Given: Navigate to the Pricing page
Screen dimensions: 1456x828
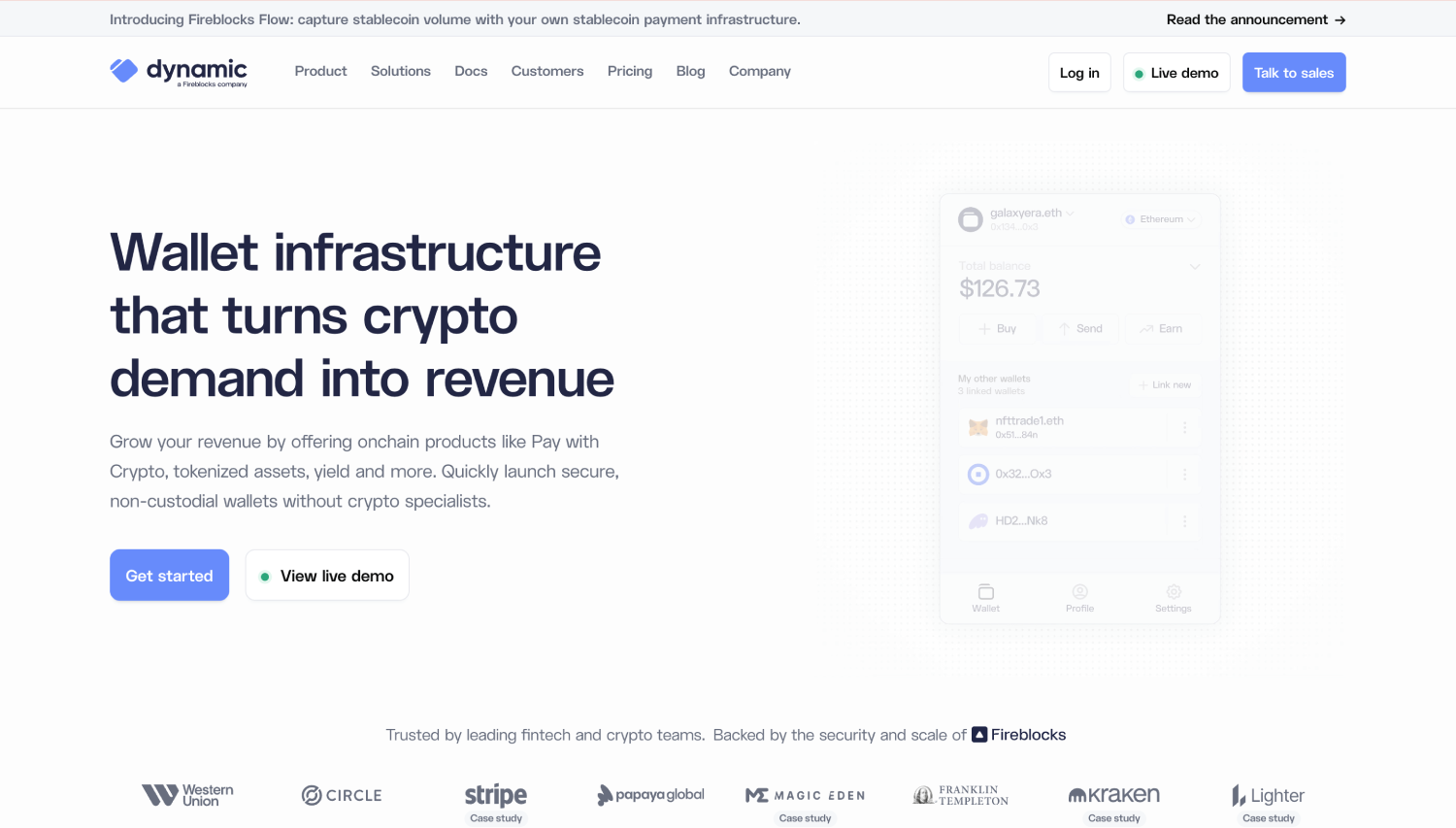Looking at the screenshot, I should [630, 71].
